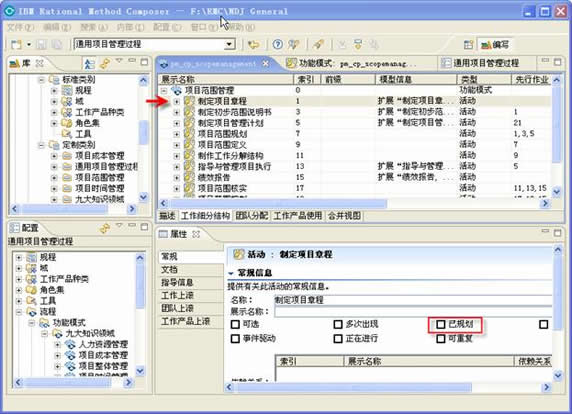Click the rocket-like toolbar icon
Screen dimensions: 572x414
(x=318, y=45)
